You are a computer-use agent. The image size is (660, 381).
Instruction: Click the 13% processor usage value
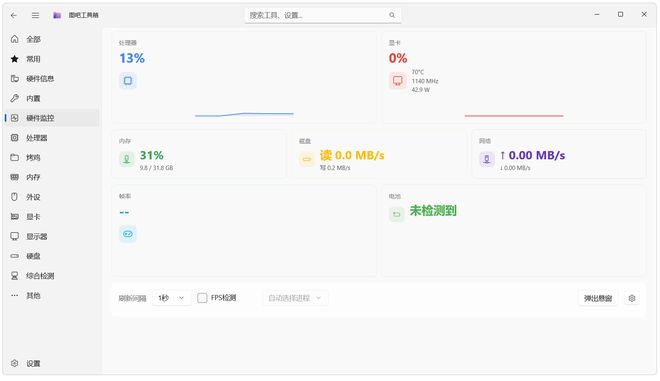[x=132, y=58]
